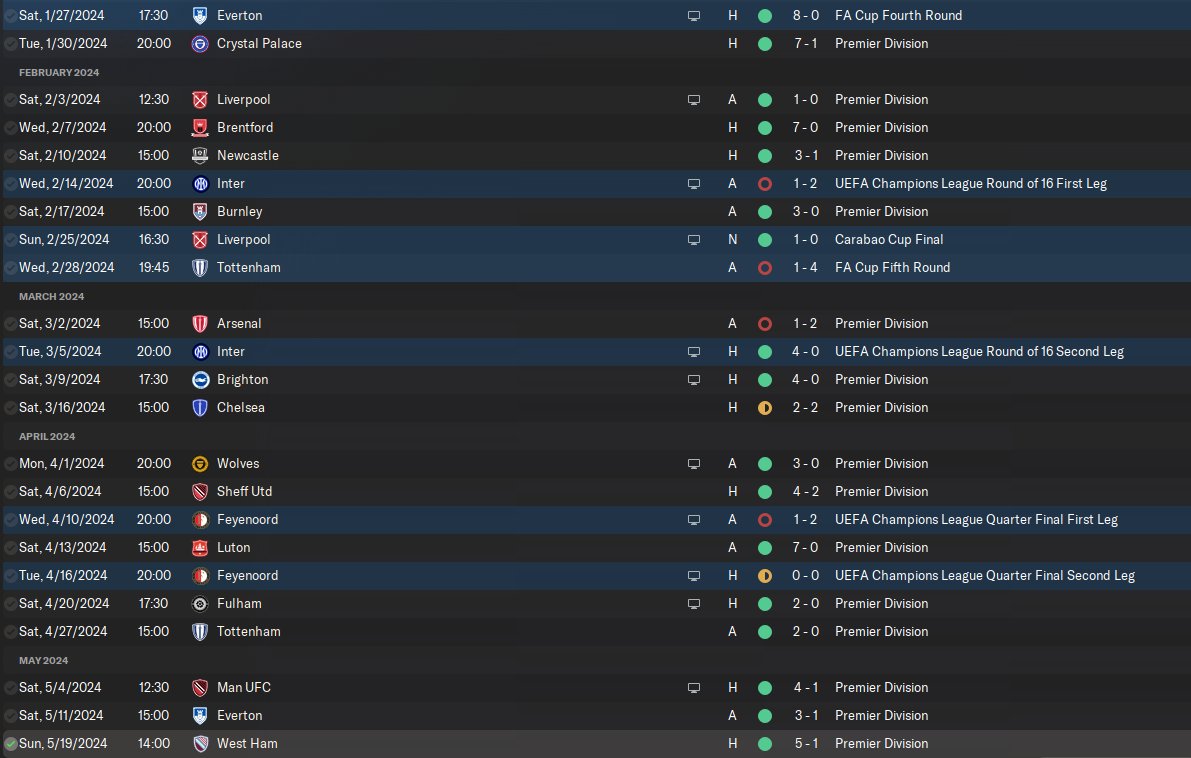This screenshot has height=758, width=1191.
Task: Click the checkmark beside Sat 3/16/2024 date
Action: tap(10, 408)
